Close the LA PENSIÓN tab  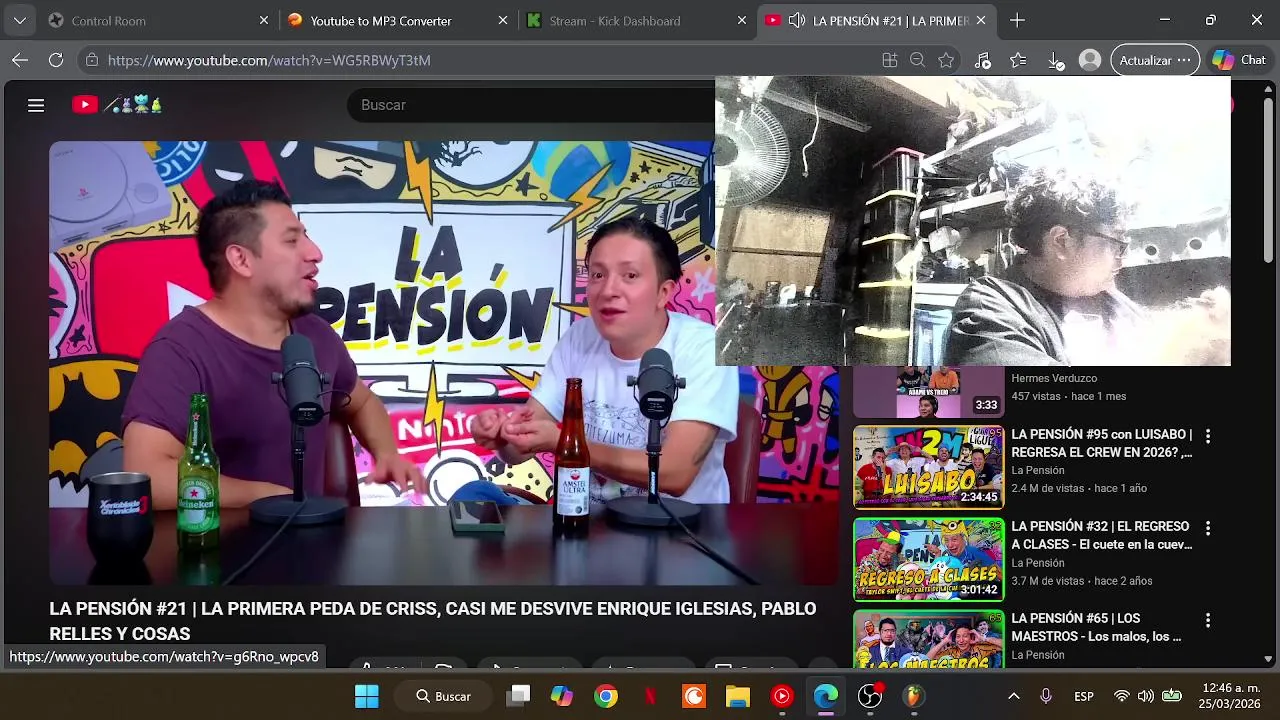tap(981, 20)
